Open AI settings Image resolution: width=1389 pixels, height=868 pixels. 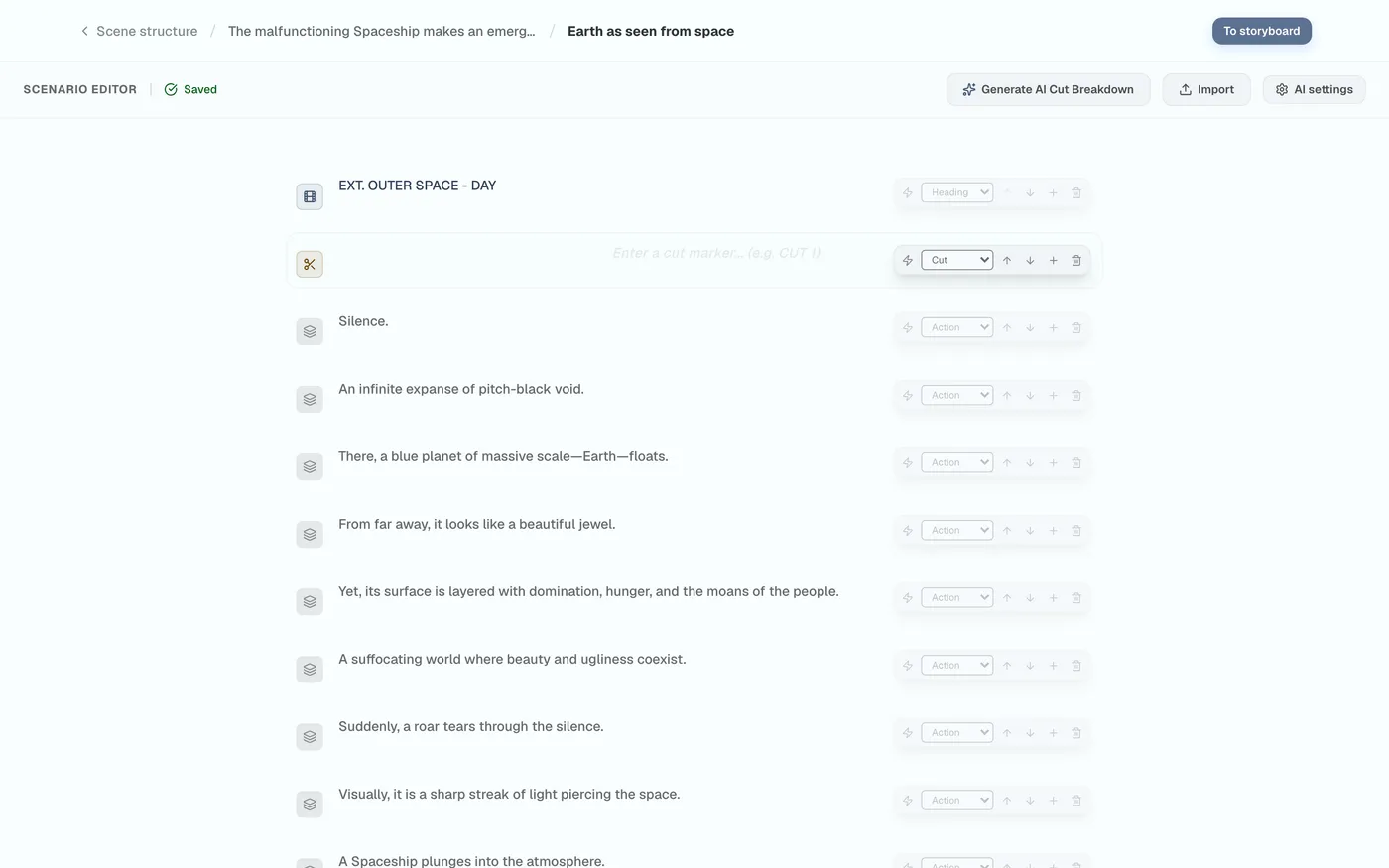[x=1315, y=89]
